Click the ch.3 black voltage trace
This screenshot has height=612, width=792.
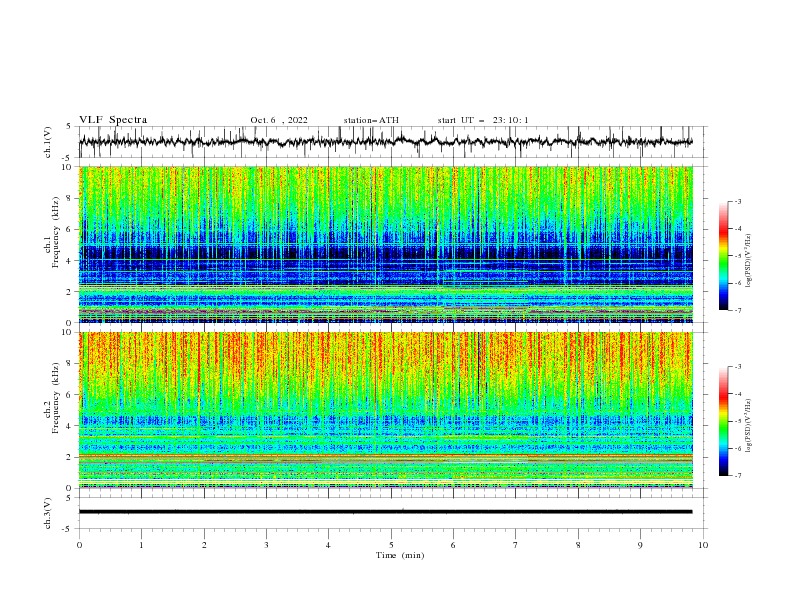[385, 512]
